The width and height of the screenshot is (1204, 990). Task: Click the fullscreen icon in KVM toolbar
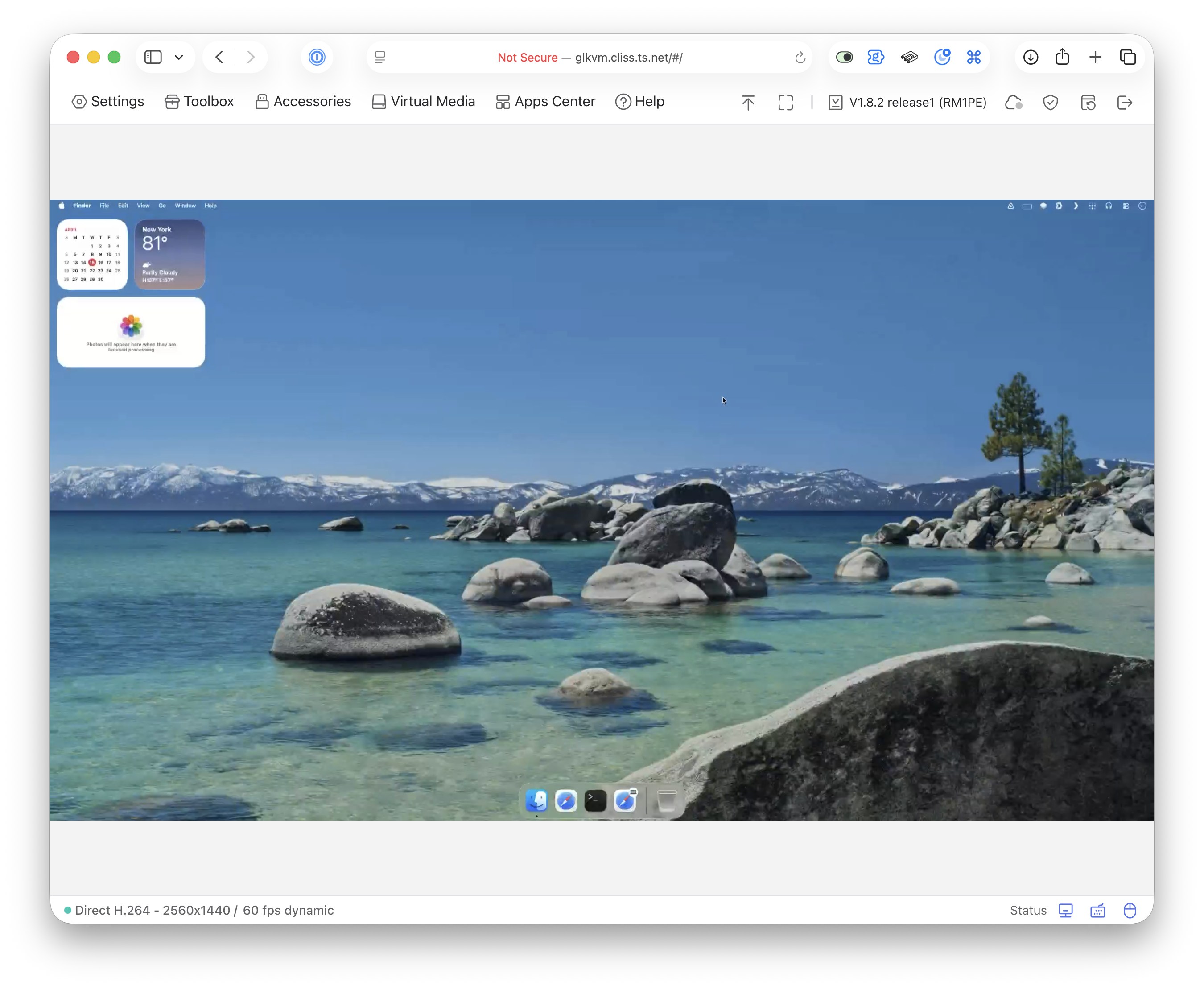tap(785, 103)
